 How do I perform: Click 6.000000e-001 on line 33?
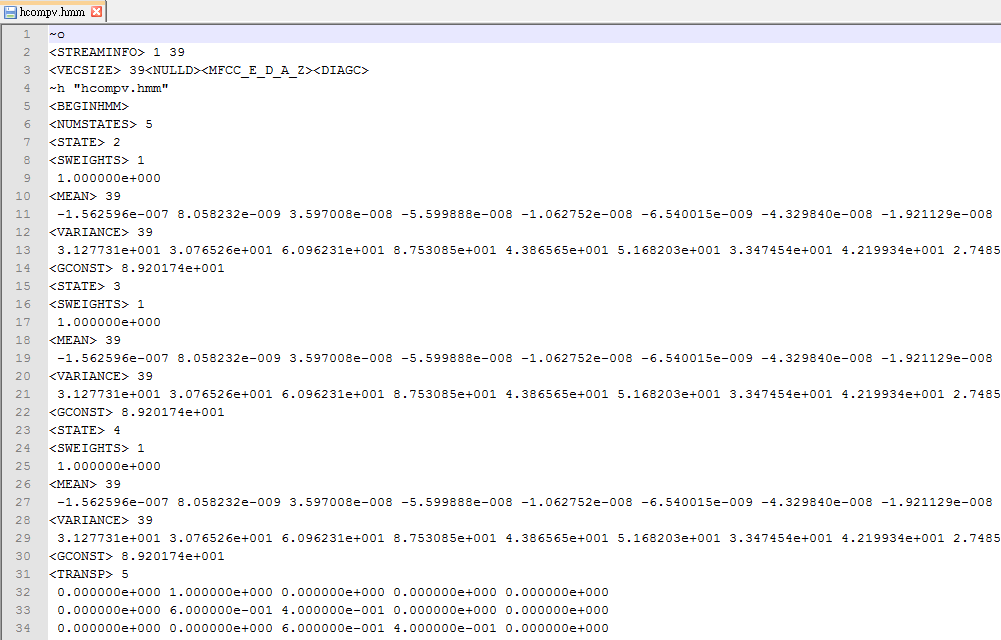(x=221, y=610)
